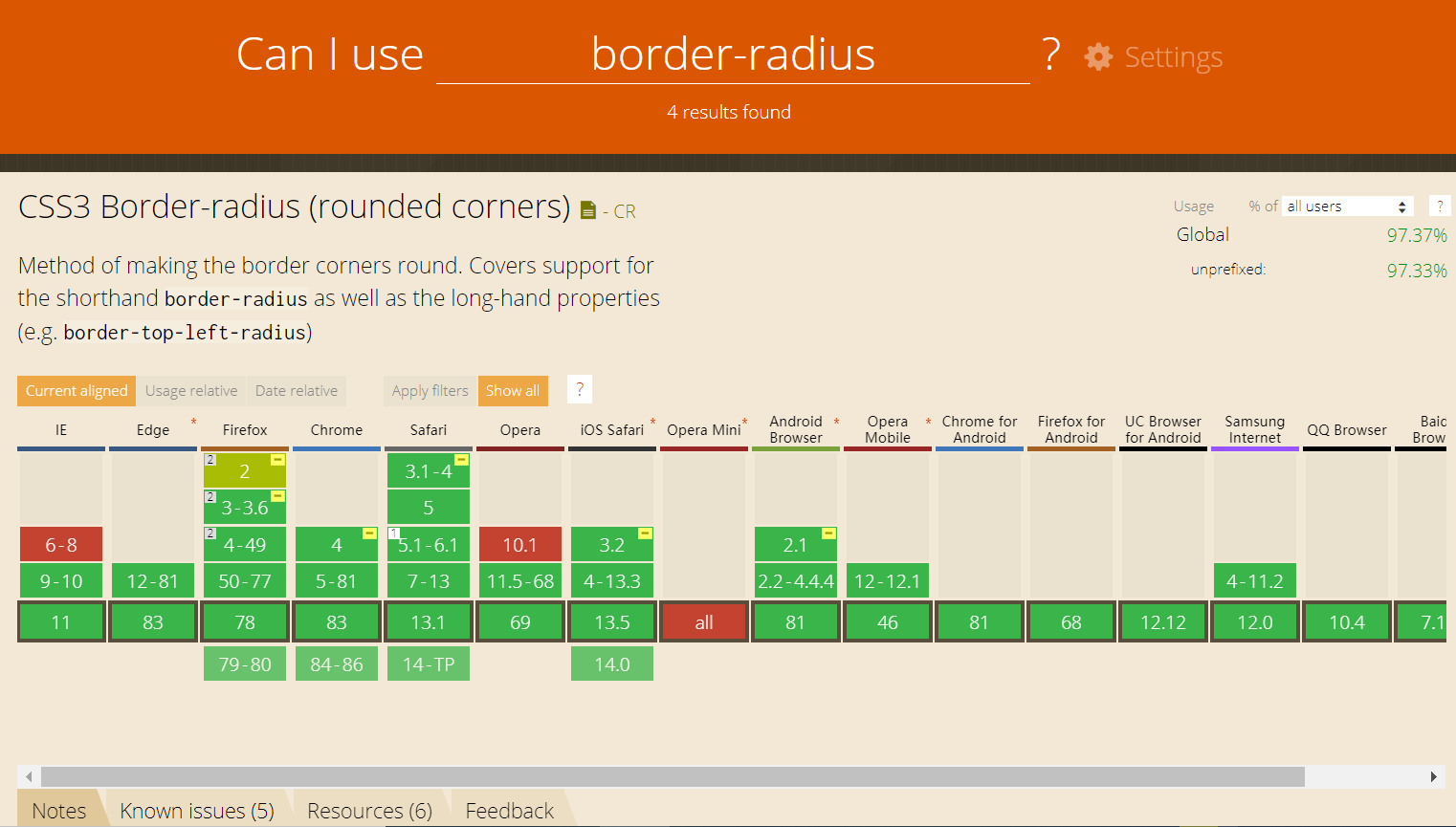Click the asterisk next to the Edge header
This screenshot has height=827, width=1456.
tap(193, 423)
